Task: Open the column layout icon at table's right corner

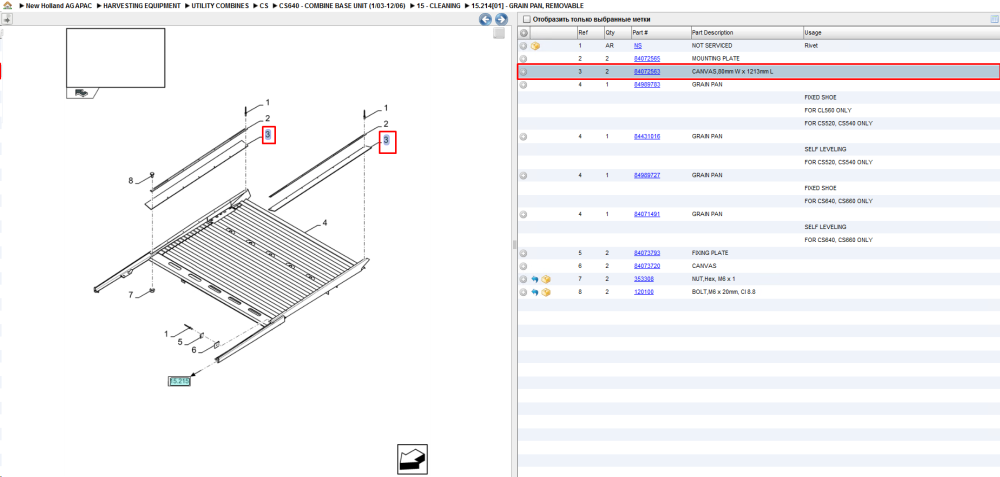Action: (x=994, y=20)
